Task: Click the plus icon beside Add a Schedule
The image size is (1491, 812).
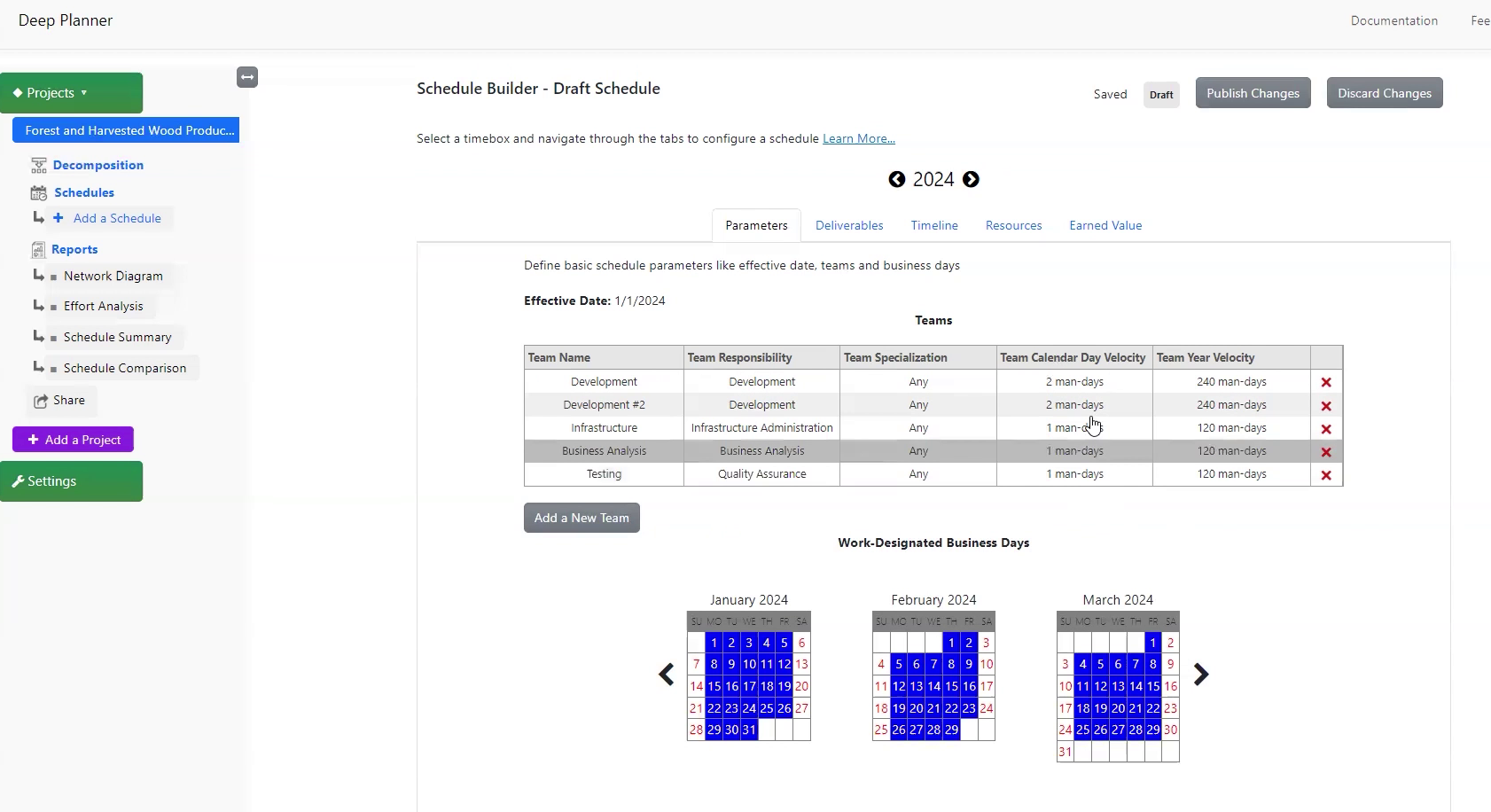Action: click(59, 218)
